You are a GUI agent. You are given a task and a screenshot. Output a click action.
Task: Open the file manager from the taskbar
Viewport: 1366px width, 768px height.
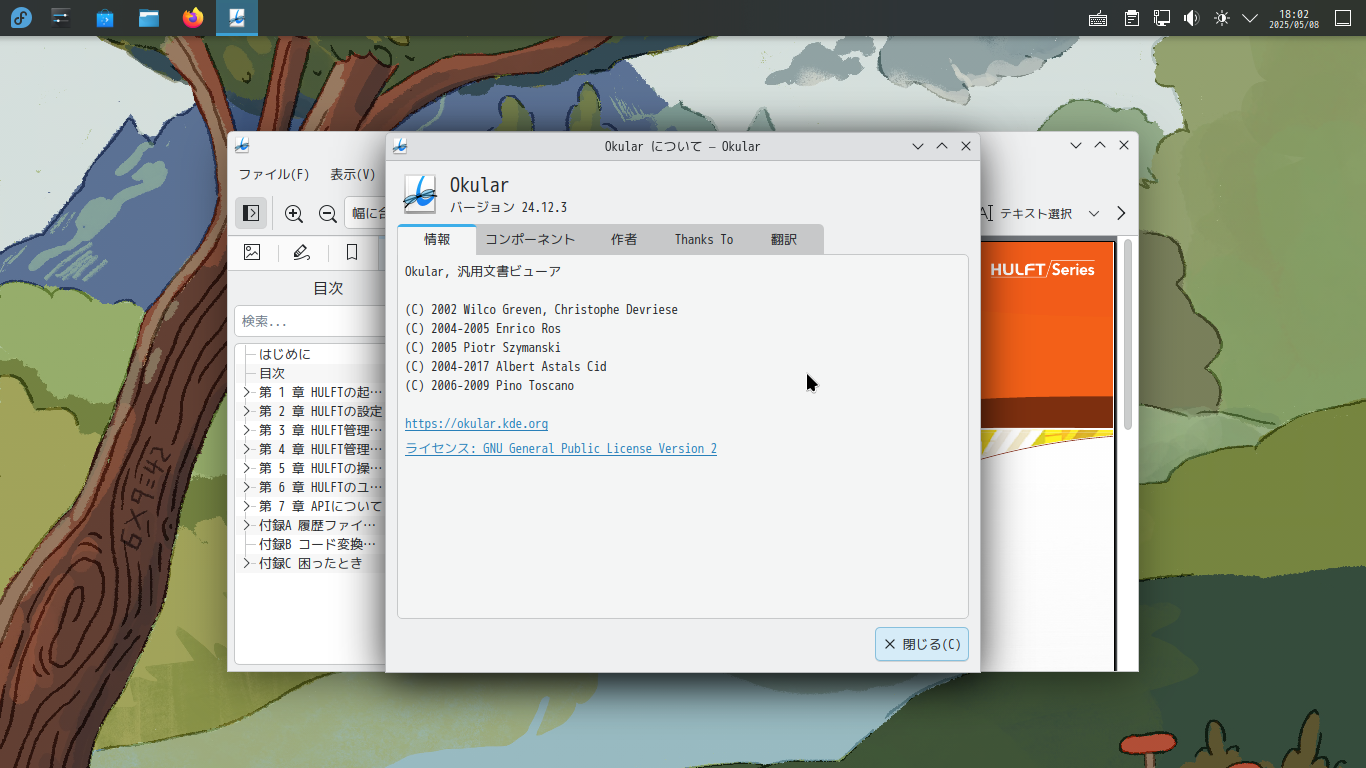pos(149,17)
